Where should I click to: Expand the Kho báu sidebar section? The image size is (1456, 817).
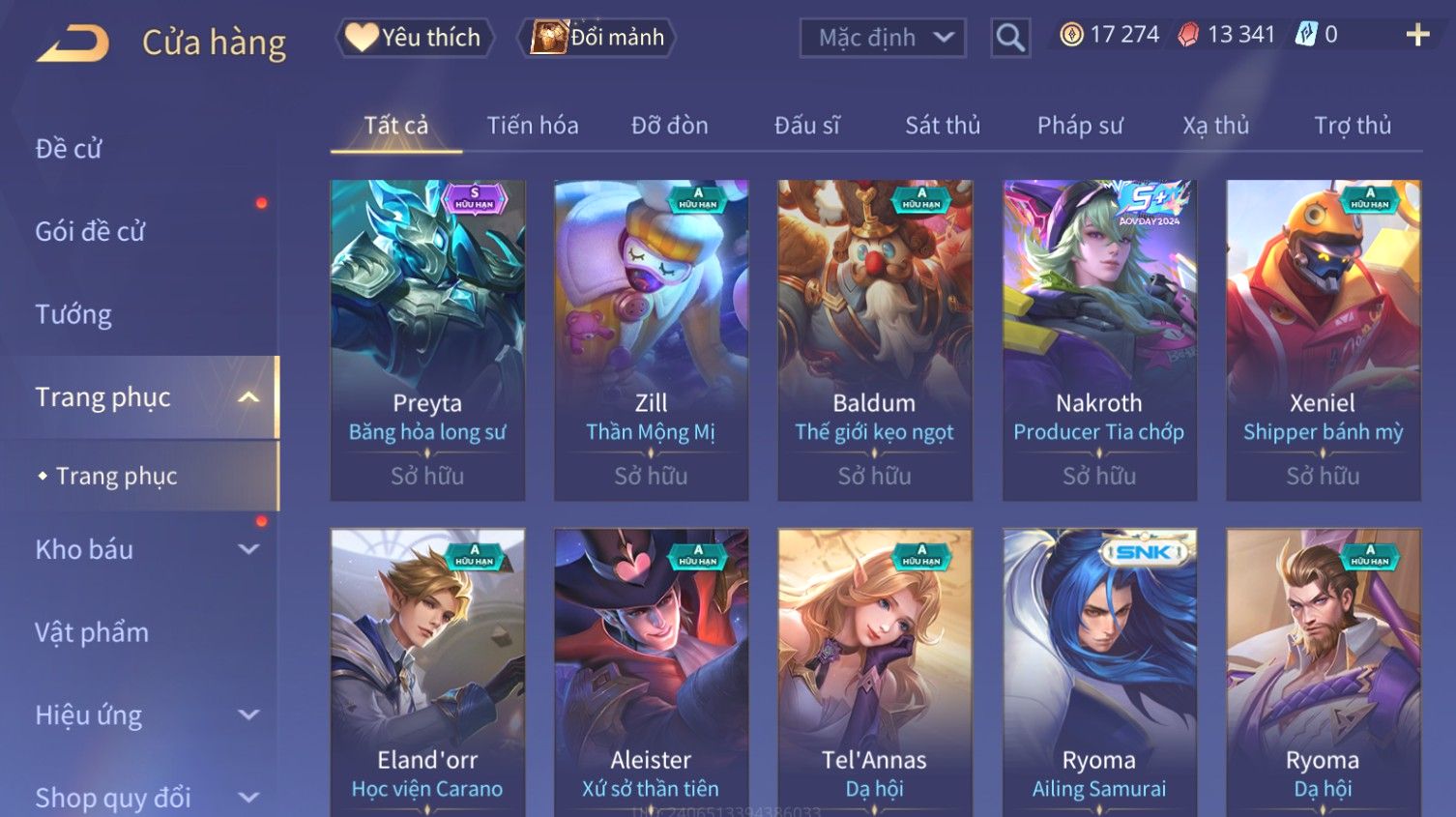pyautogui.click(x=248, y=549)
